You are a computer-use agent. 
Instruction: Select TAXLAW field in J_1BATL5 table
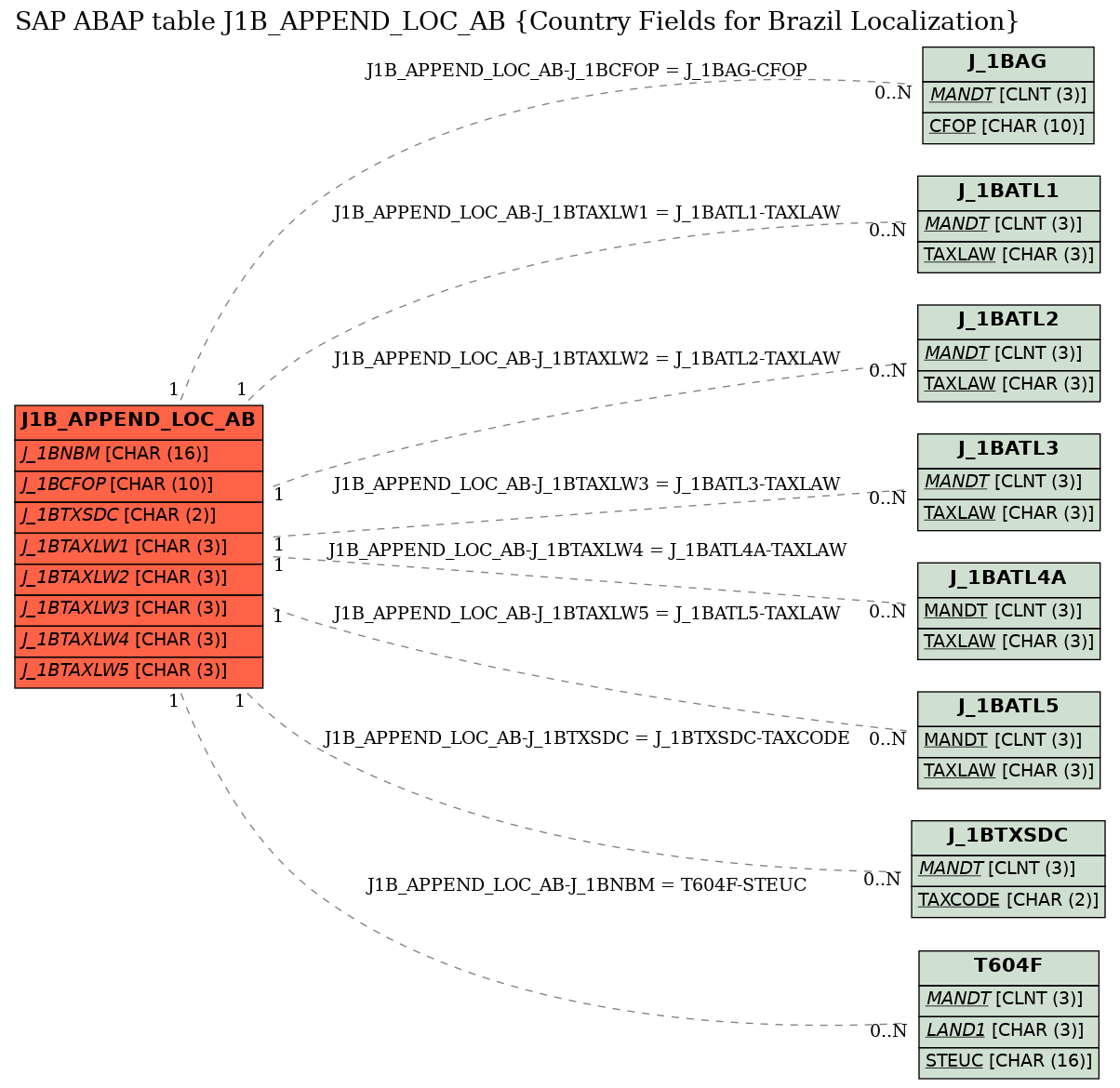tap(1008, 772)
